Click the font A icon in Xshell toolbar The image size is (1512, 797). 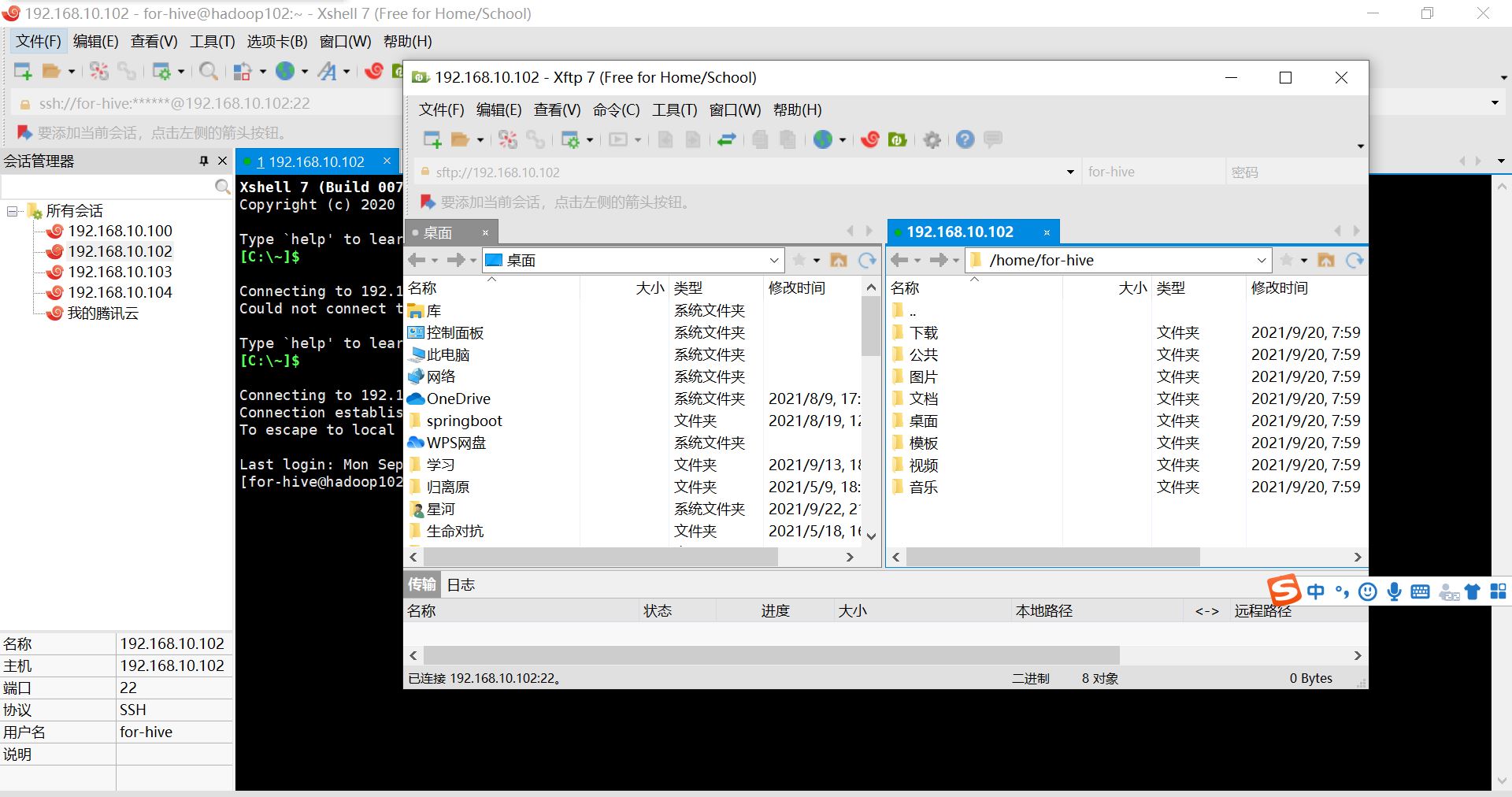click(327, 71)
